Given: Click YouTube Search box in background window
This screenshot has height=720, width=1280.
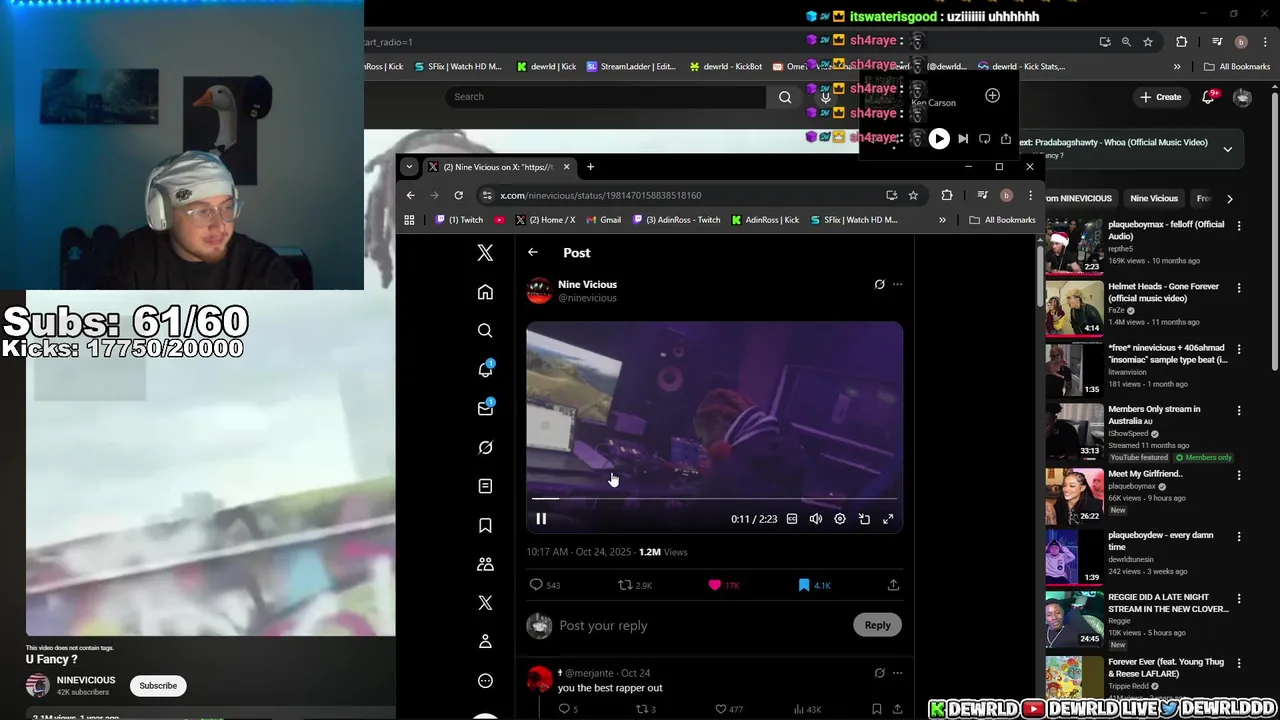Looking at the screenshot, I should click(606, 97).
